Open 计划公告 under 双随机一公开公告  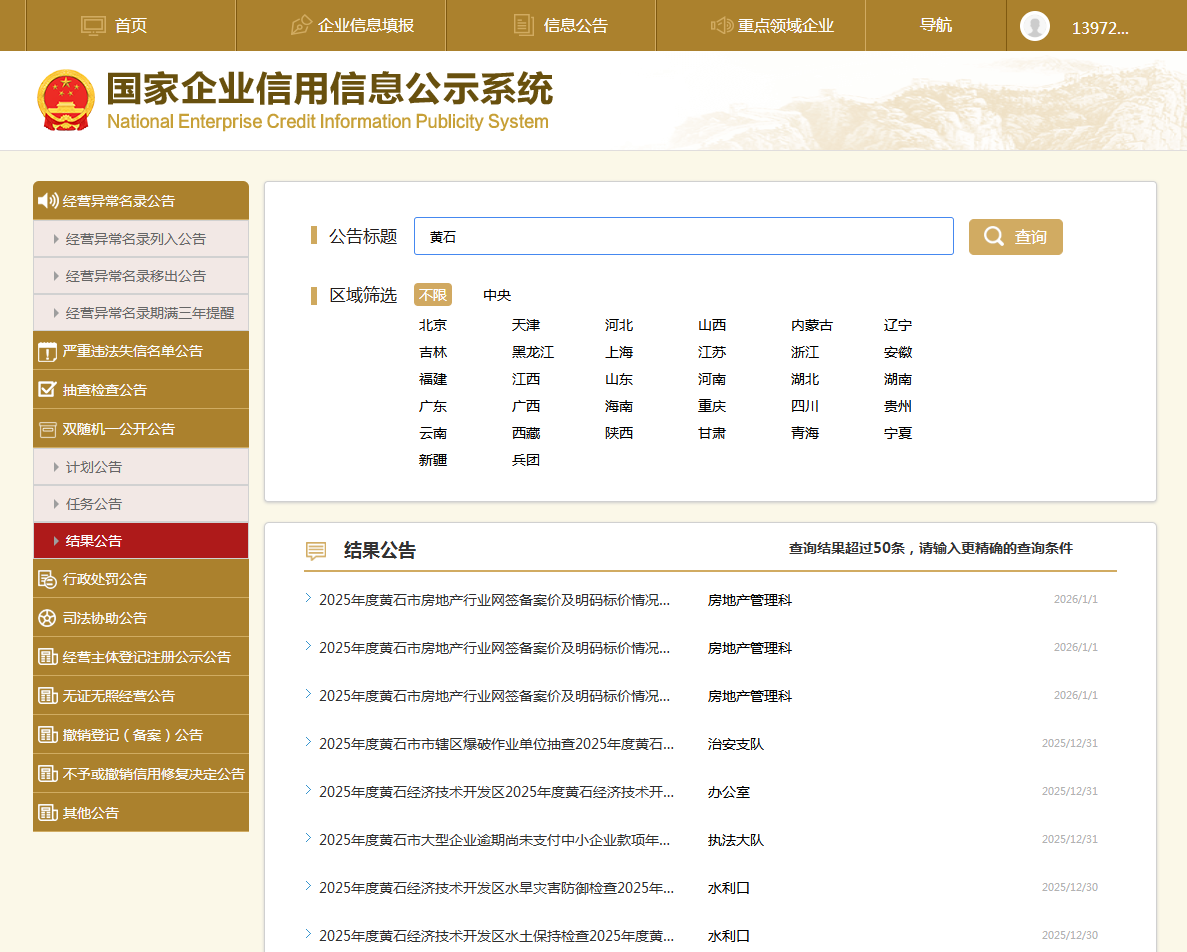pyautogui.click(x=94, y=467)
